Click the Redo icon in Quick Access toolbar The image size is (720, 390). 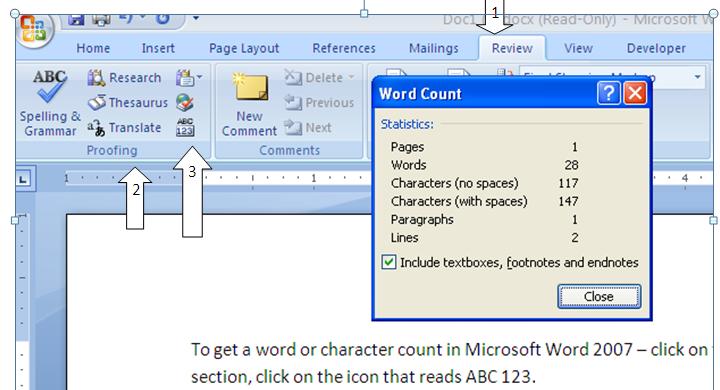point(163,19)
